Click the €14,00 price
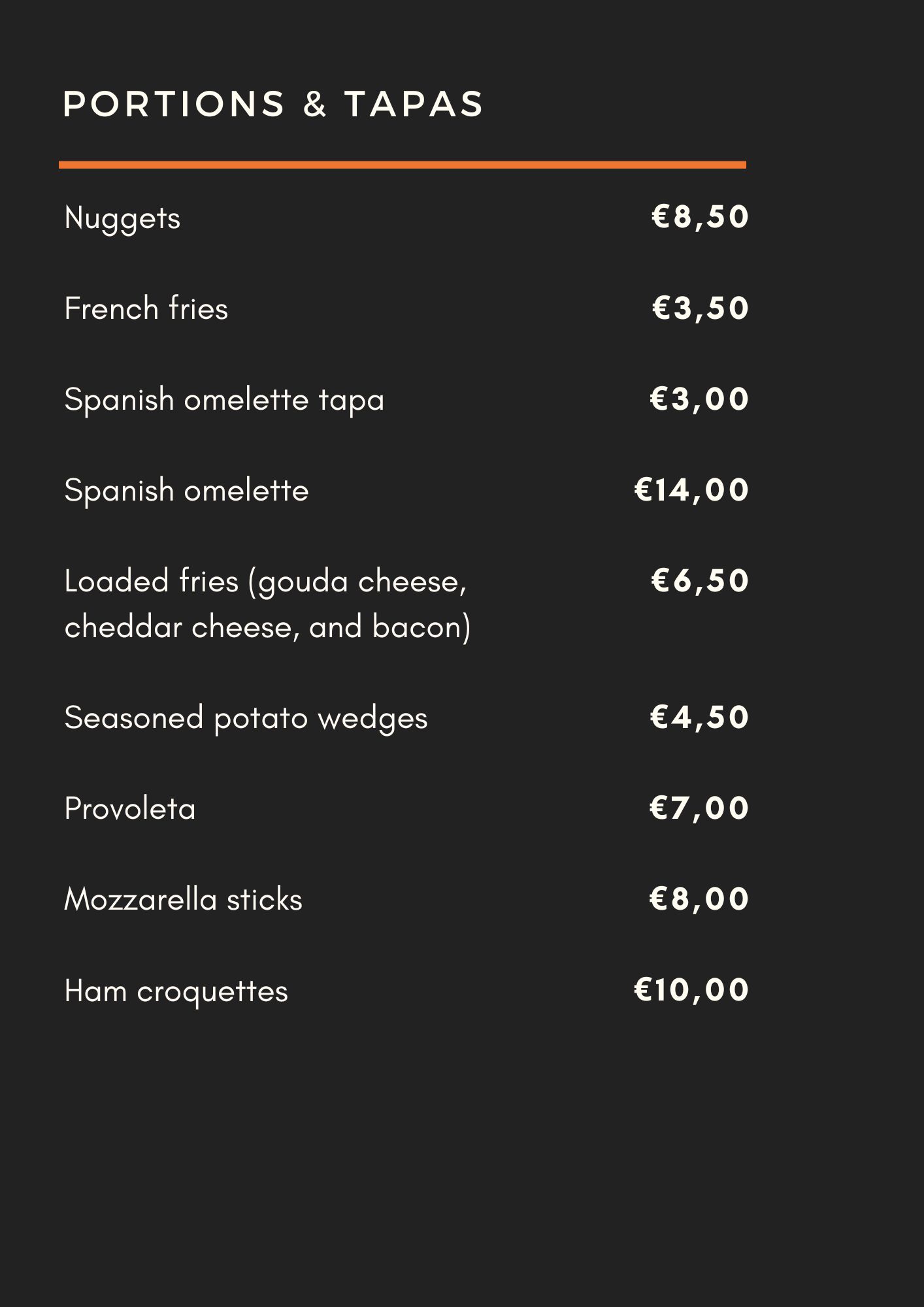Screen dimensions: 924x1307 (691, 489)
